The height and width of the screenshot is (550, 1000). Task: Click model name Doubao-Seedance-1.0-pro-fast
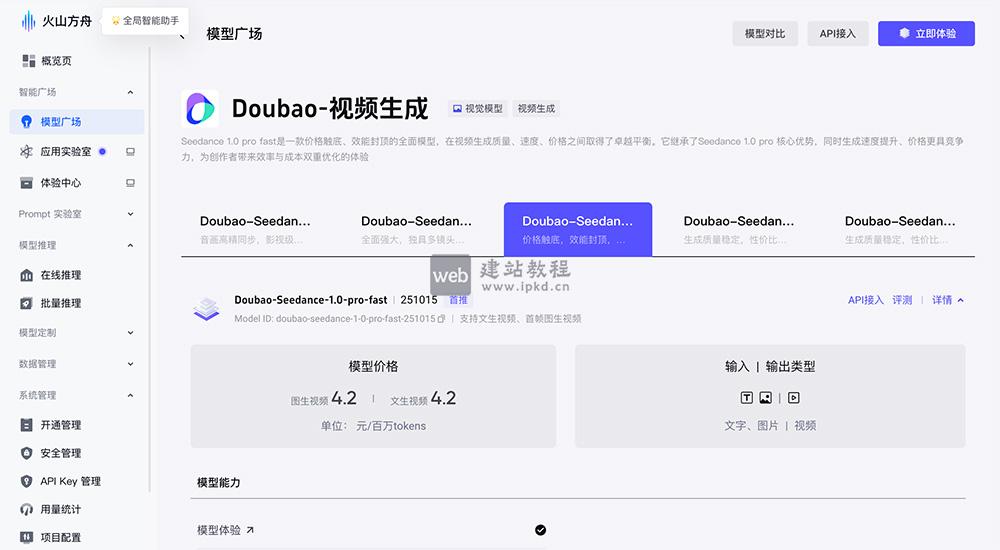(311, 300)
